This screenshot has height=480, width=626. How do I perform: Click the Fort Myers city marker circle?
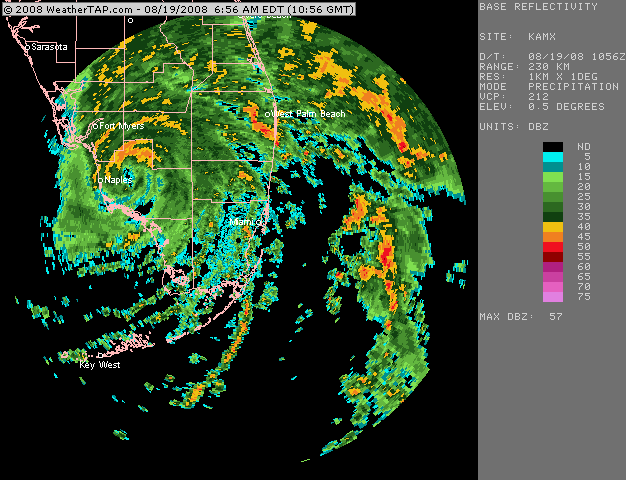tap(97, 126)
